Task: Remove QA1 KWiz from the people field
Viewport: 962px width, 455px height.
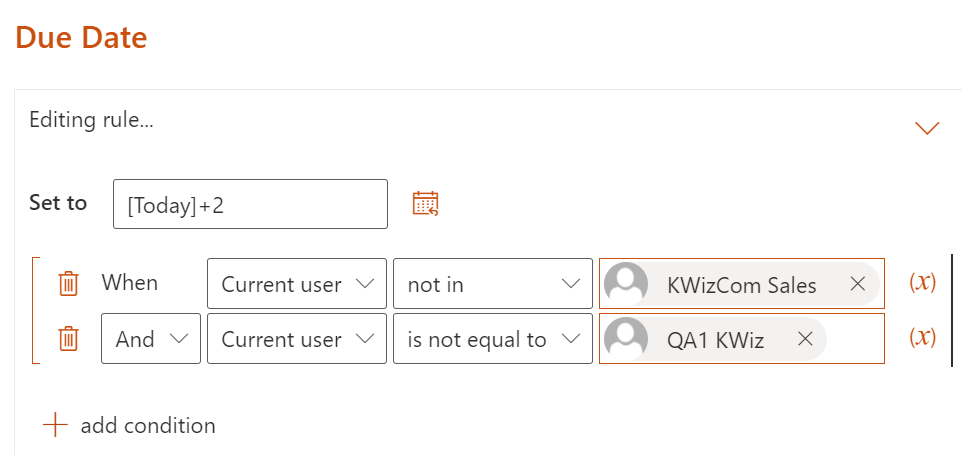Action: click(805, 339)
